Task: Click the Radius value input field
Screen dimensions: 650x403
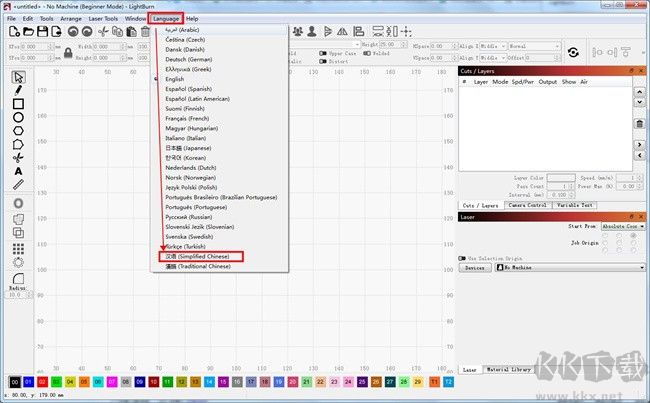Action: click(19, 295)
